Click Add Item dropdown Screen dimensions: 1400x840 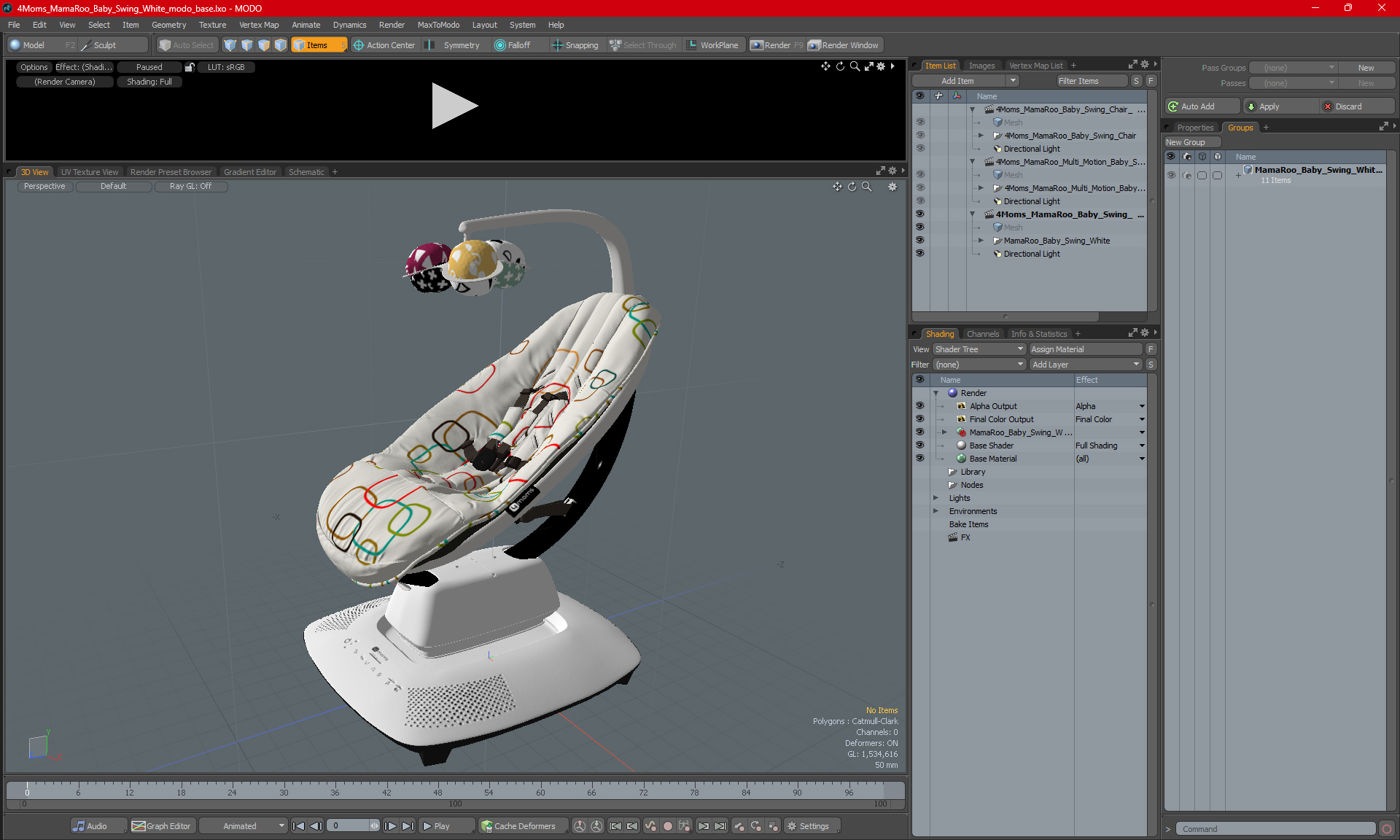[966, 81]
